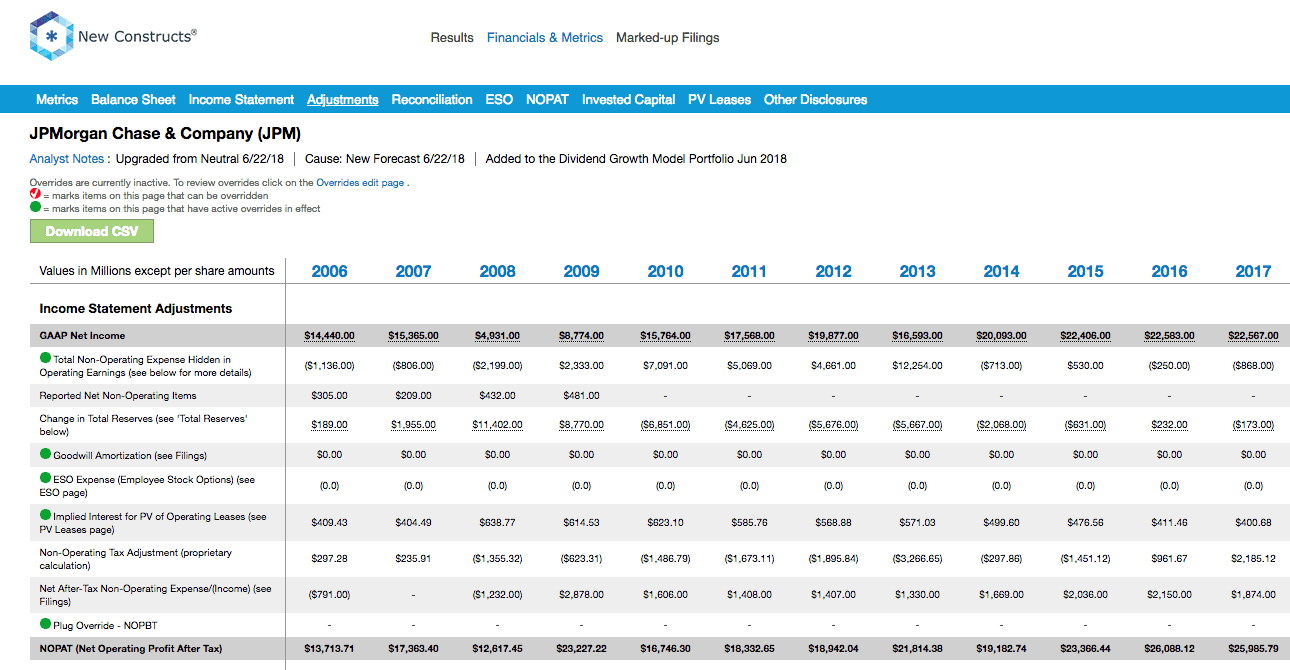Open the PV Leases tab

click(719, 99)
